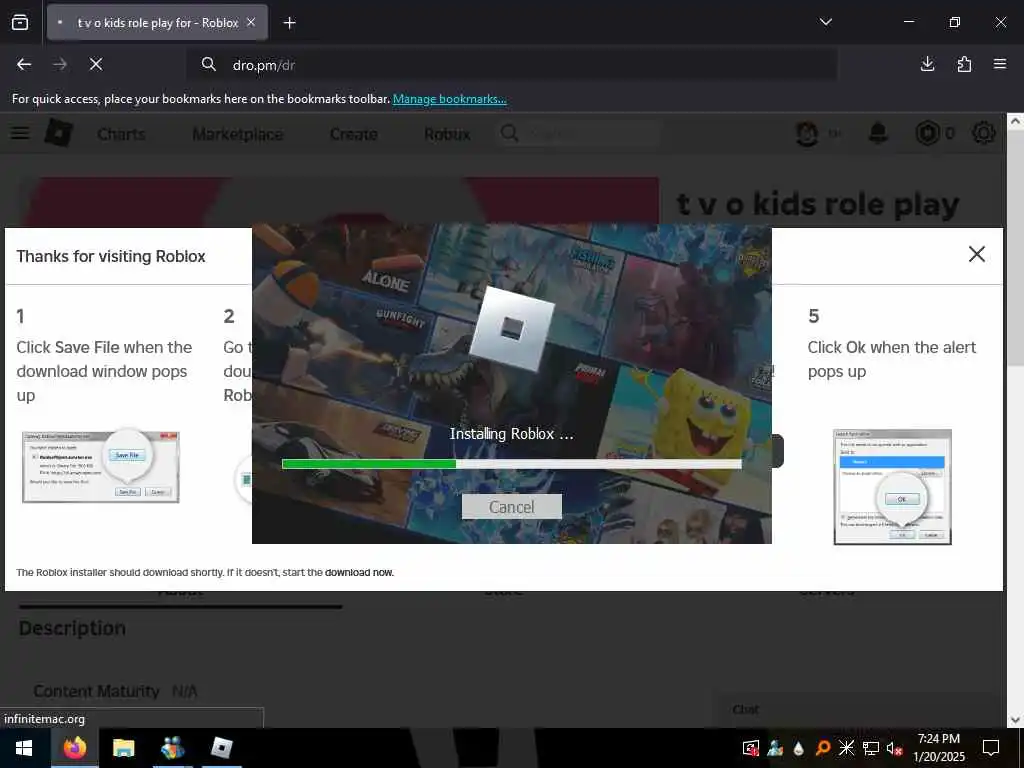Open Roblox notifications bell

pyautogui.click(x=878, y=133)
